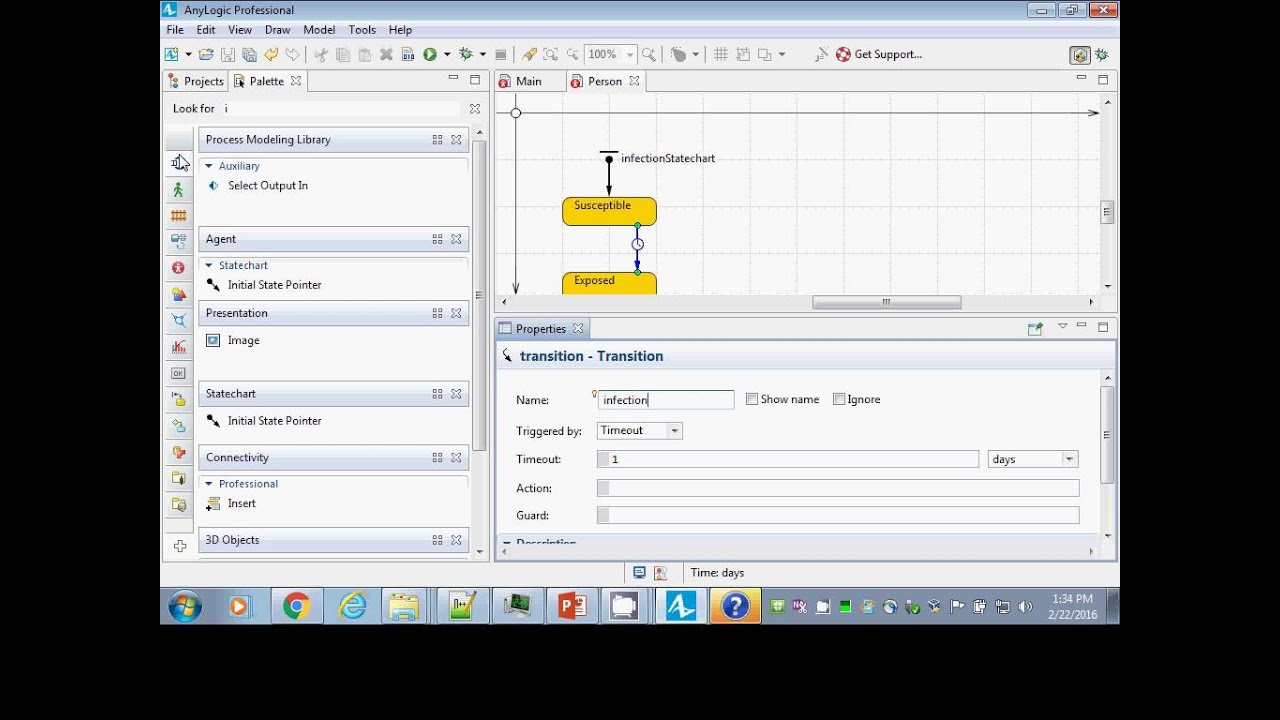Toggle static/dynamic switch beside Guard field
Screen dimensions: 1280x720
(x=603, y=515)
